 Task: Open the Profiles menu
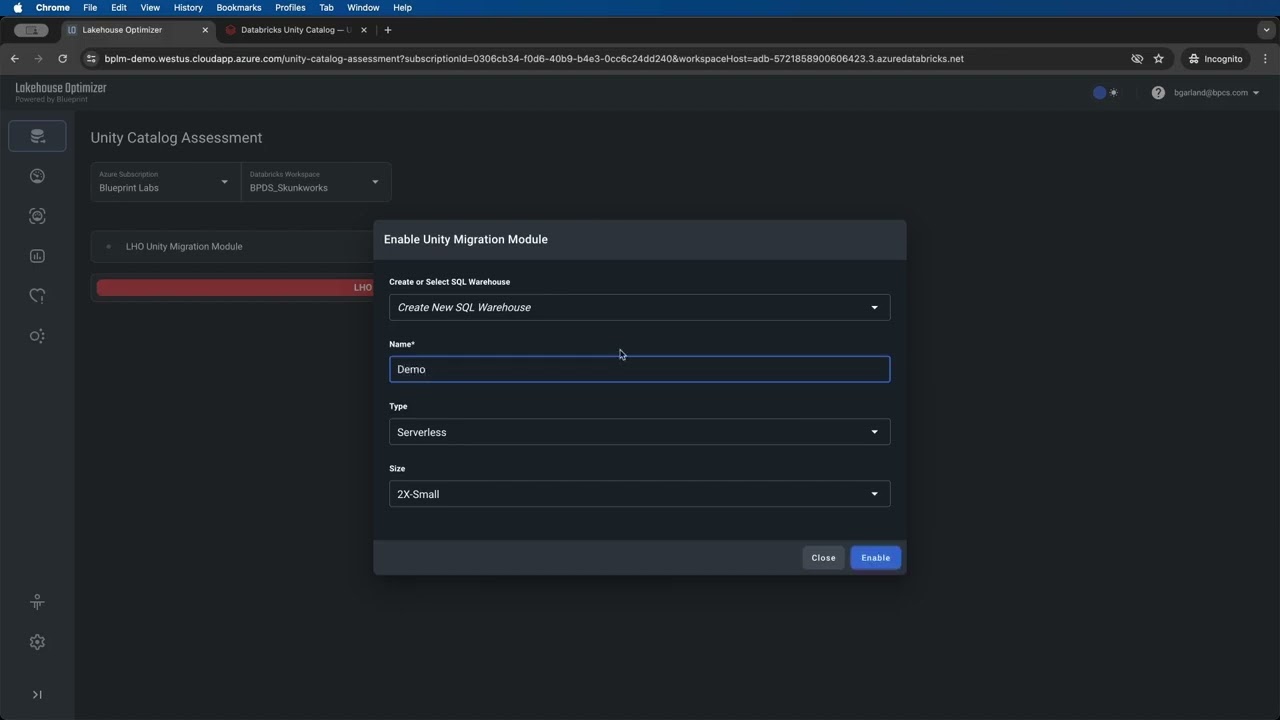click(x=290, y=7)
